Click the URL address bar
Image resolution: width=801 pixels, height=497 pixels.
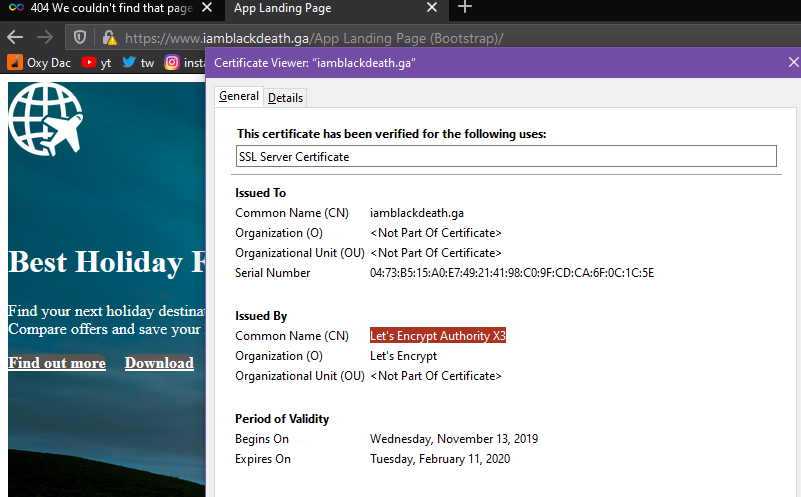point(434,38)
